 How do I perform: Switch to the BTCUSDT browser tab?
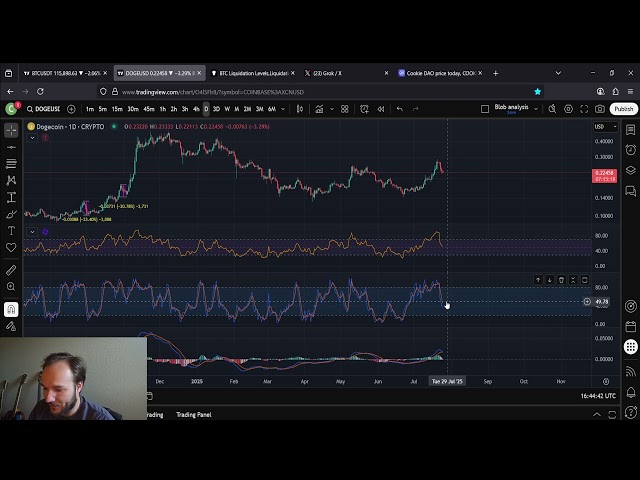tap(54, 73)
